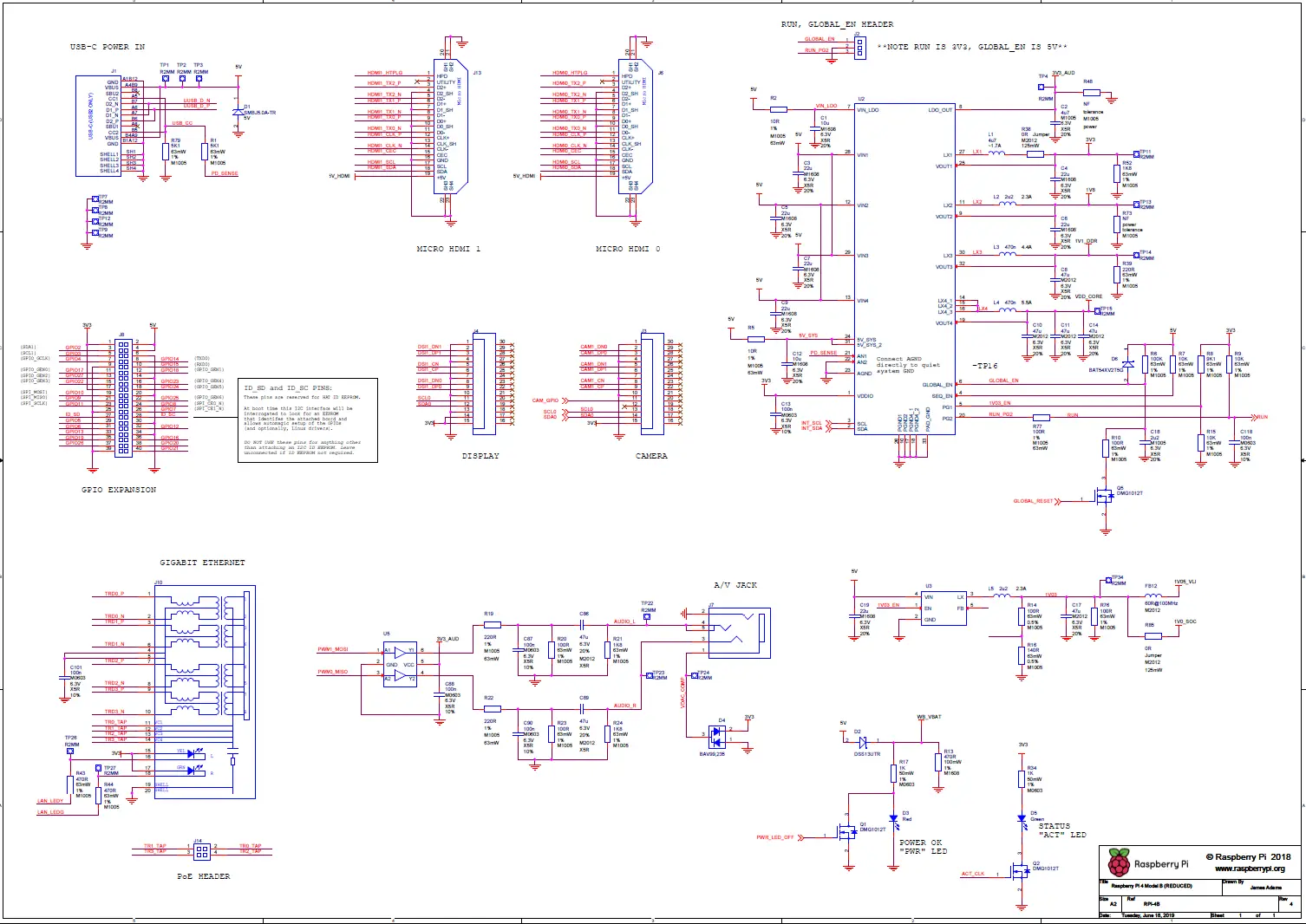Click the 'A/V JACK' section title

point(735,585)
